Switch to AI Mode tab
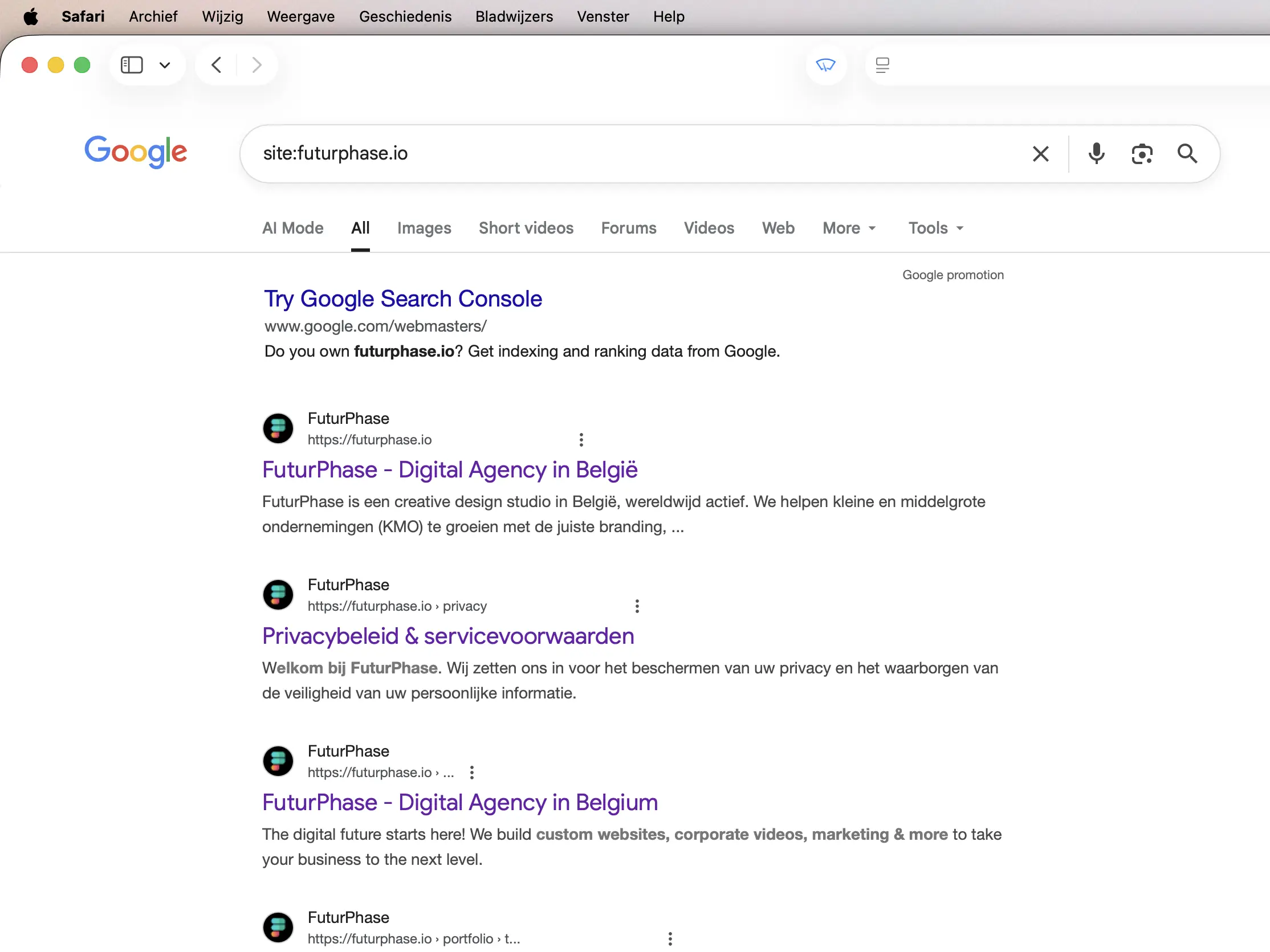This screenshot has height=952, width=1270. click(293, 228)
